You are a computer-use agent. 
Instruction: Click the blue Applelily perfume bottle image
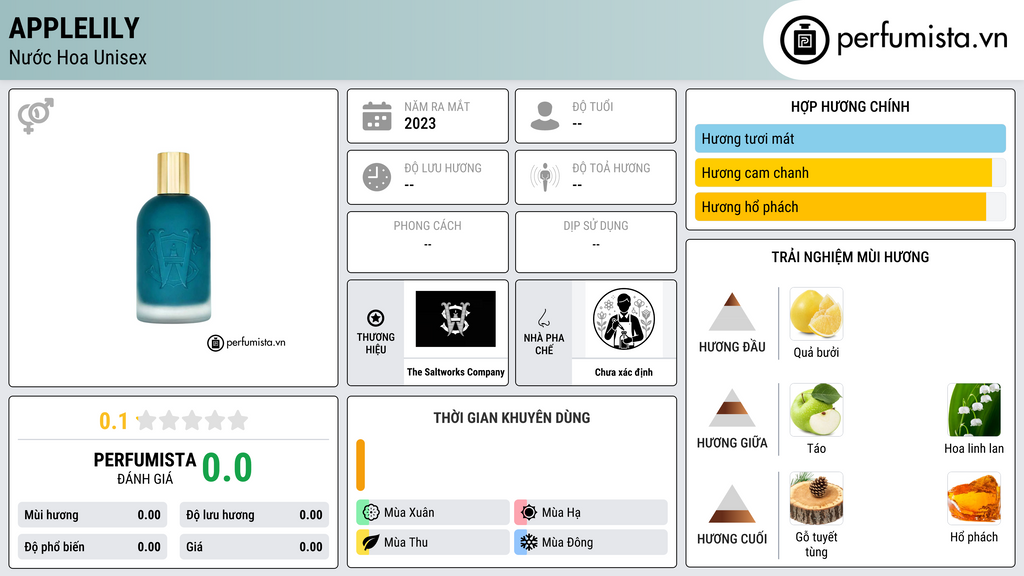[x=173, y=238]
